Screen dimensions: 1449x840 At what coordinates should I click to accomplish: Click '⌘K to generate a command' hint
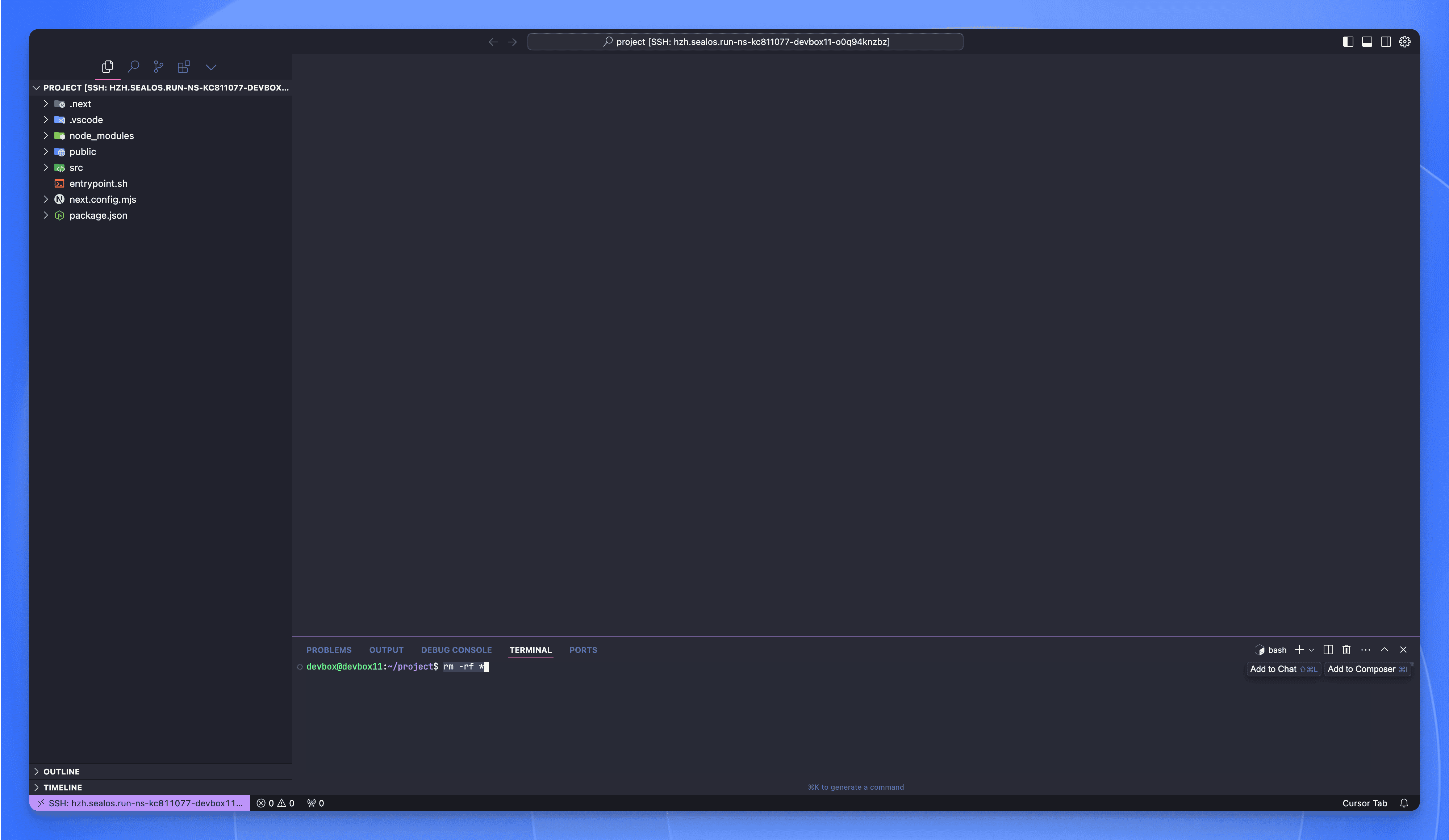pos(856,787)
